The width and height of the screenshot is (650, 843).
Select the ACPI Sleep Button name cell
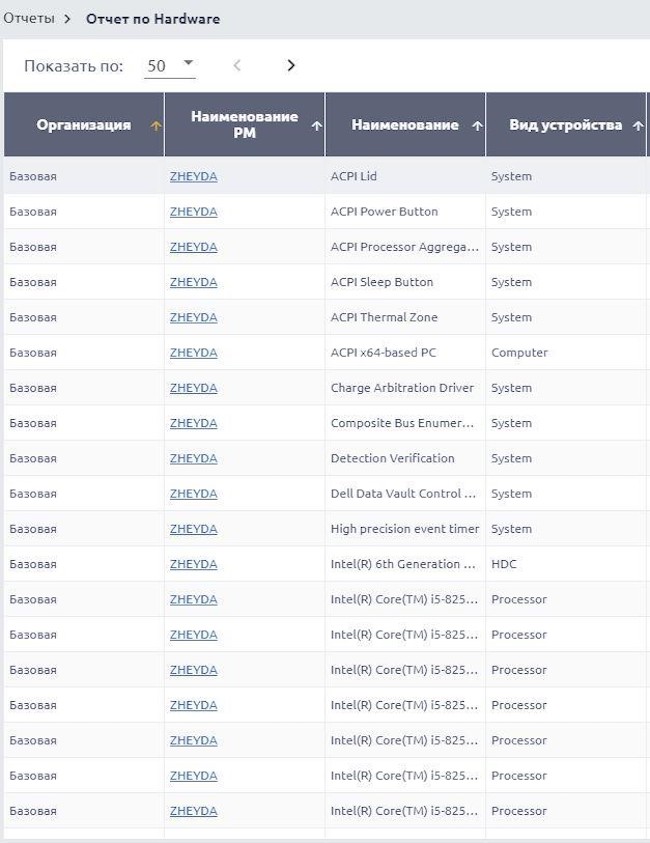click(x=382, y=282)
